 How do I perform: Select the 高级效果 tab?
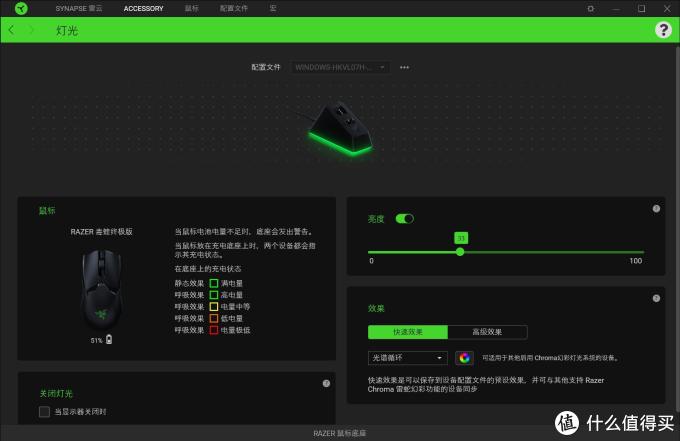487,332
